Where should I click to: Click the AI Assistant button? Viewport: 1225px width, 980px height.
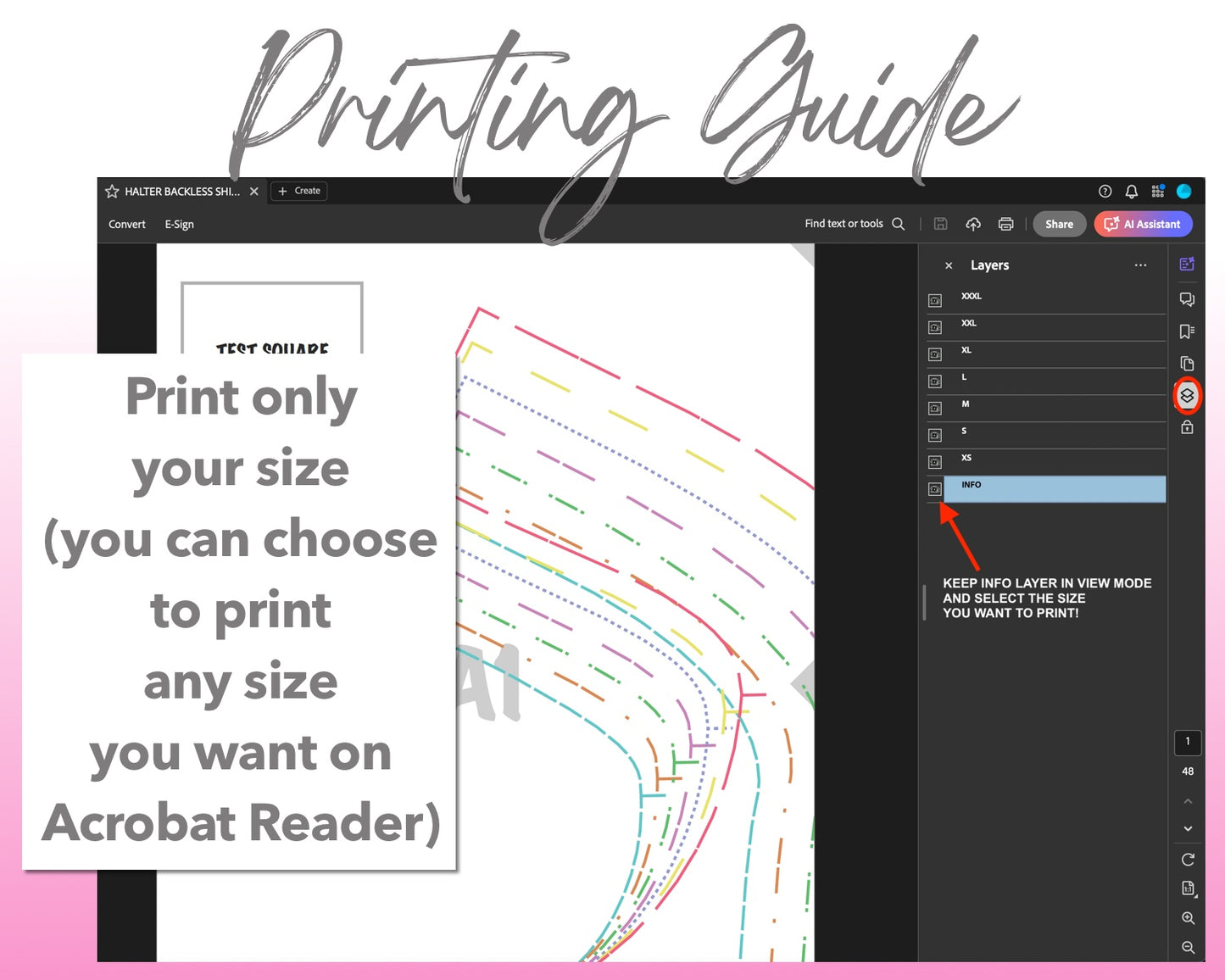coord(1143,224)
